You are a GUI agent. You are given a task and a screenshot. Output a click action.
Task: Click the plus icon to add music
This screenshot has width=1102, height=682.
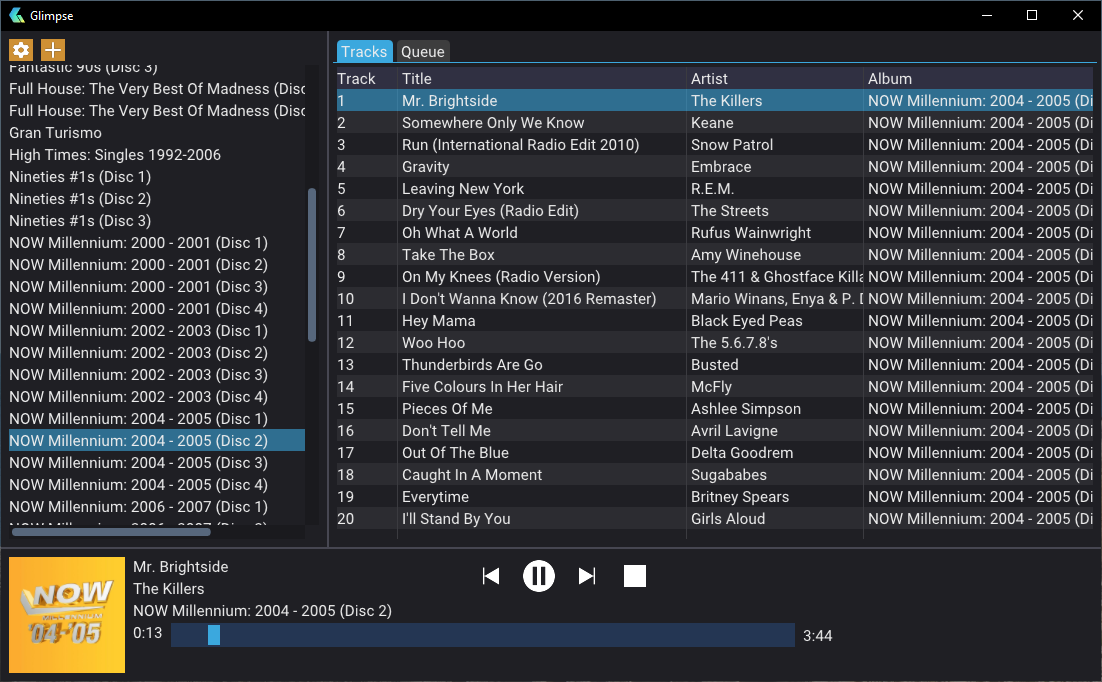(53, 50)
